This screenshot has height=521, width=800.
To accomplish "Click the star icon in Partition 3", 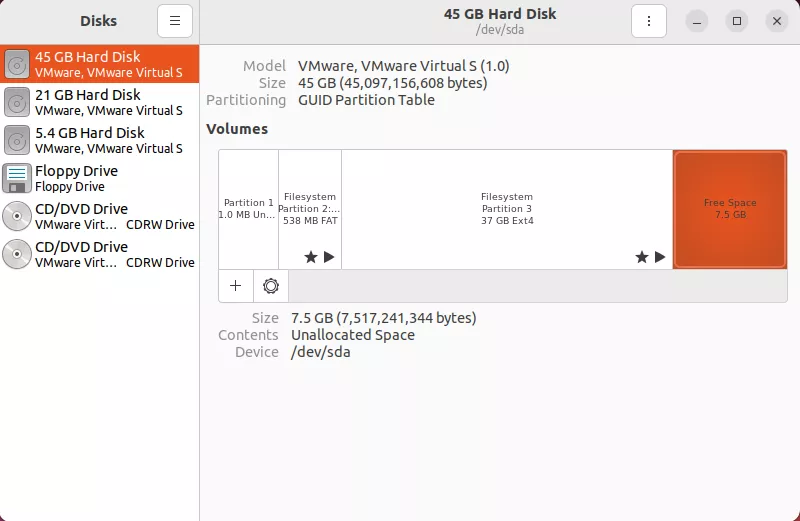I will click(x=642, y=257).
